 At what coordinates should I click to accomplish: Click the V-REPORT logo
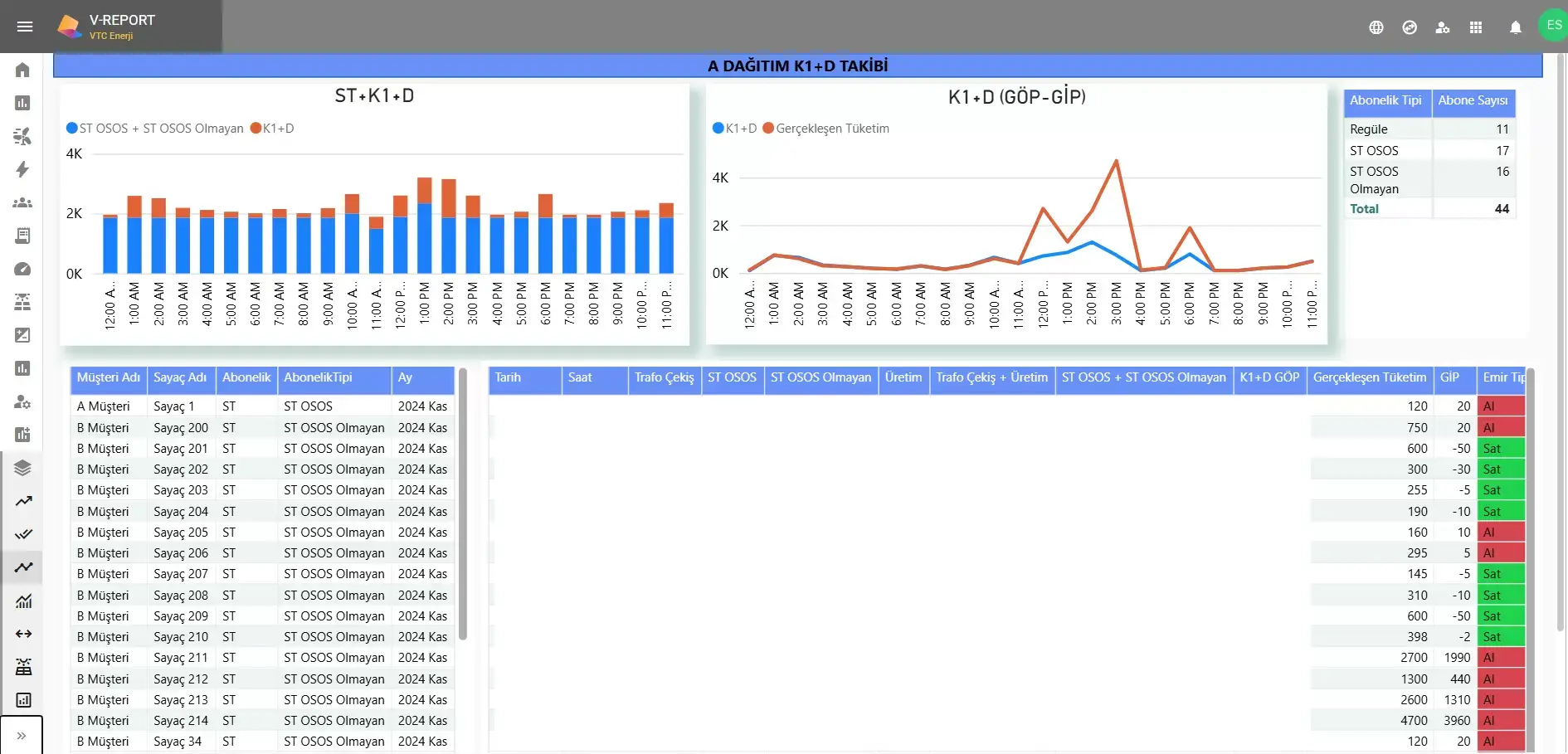click(106, 27)
